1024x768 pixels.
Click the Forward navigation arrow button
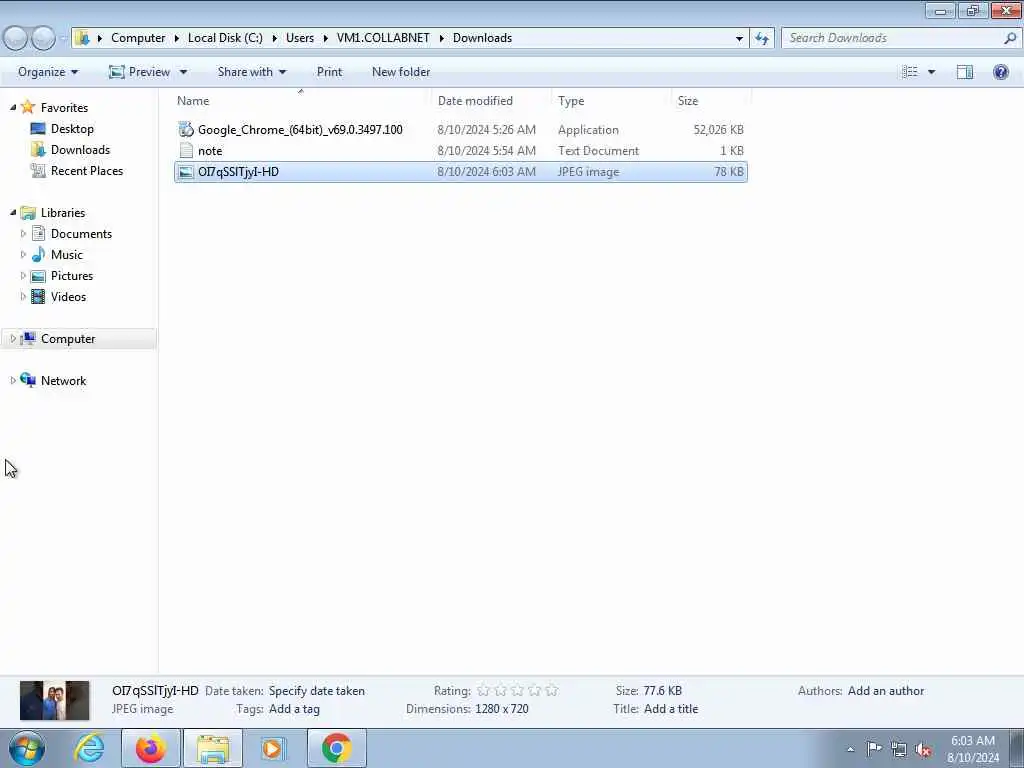coord(43,38)
